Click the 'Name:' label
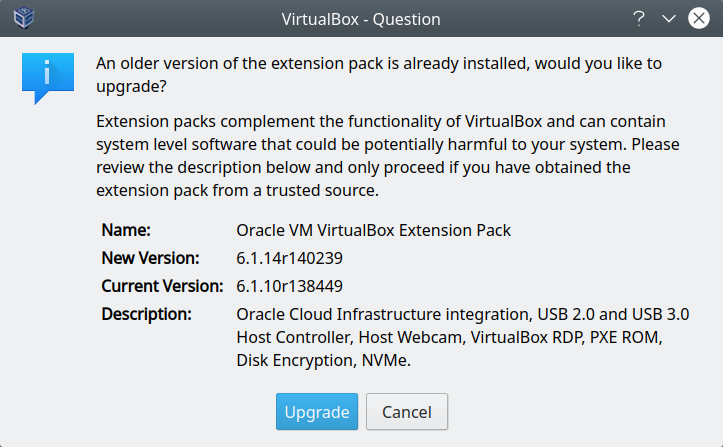723x447 pixels. click(126, 230)
